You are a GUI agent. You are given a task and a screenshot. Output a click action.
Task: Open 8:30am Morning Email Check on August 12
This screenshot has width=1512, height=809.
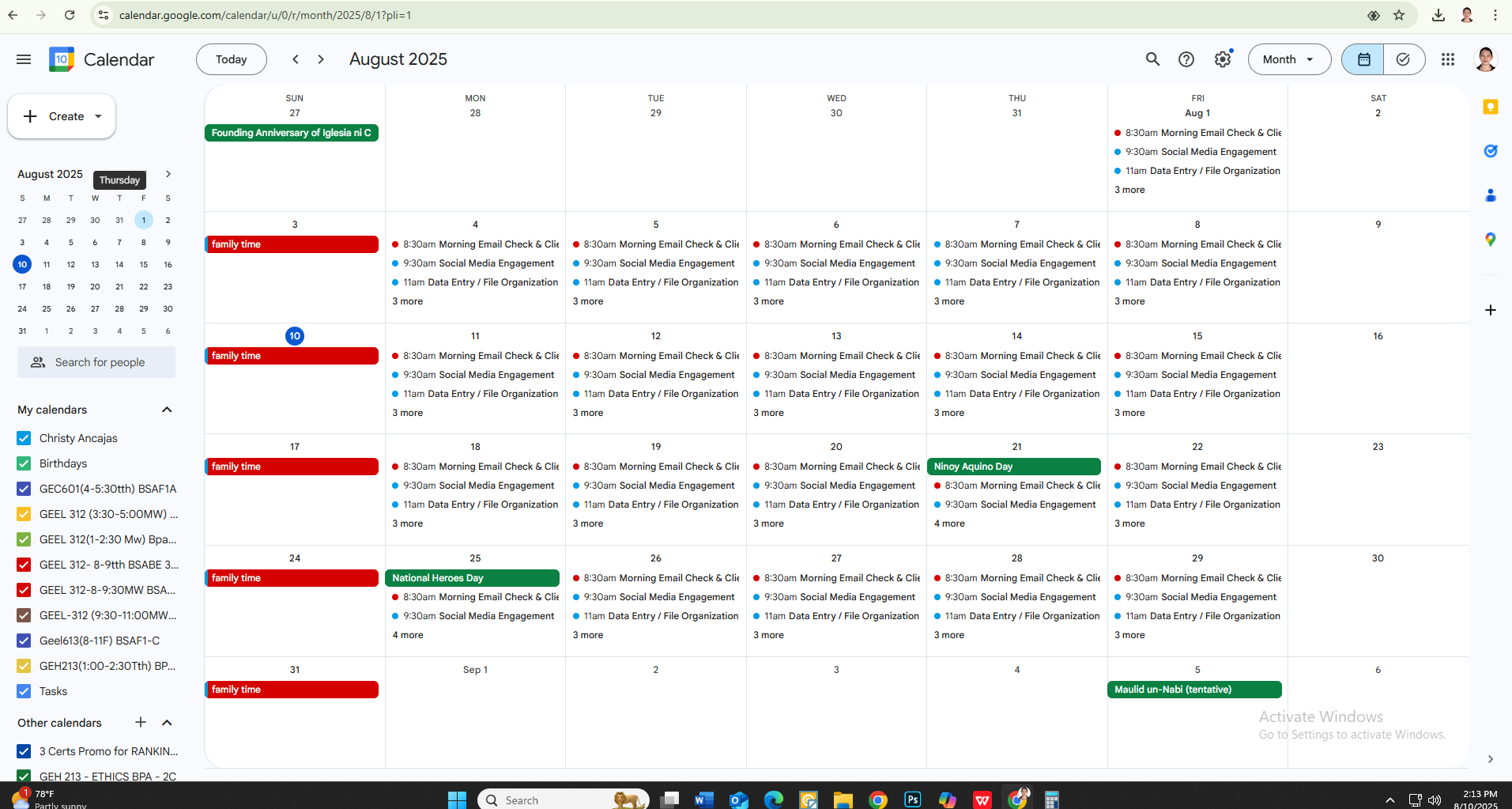[656, 356]
